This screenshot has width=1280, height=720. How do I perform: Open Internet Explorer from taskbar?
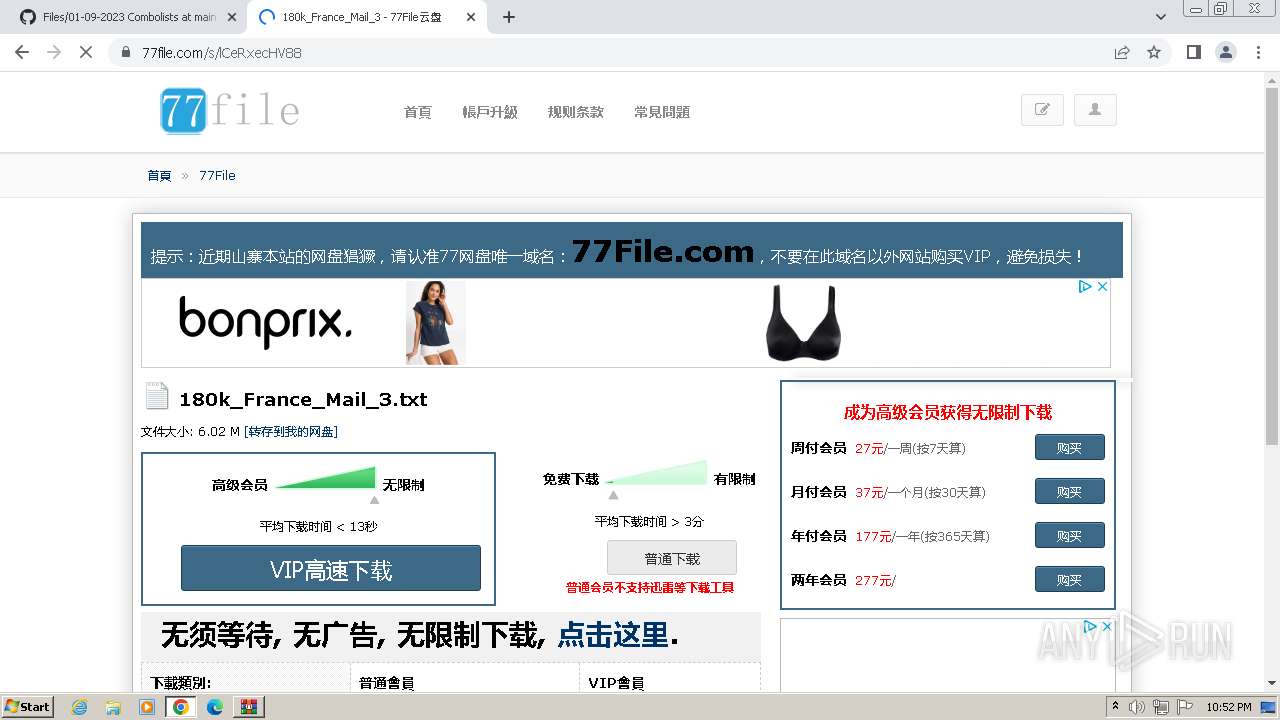80,707
